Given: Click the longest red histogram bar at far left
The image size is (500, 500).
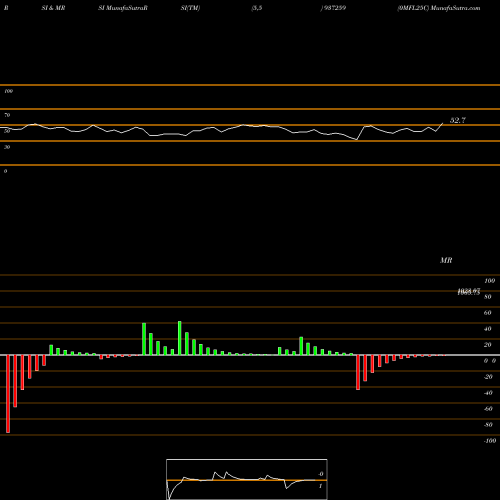Looking at the screenshot, I should (x=8, y=394).
